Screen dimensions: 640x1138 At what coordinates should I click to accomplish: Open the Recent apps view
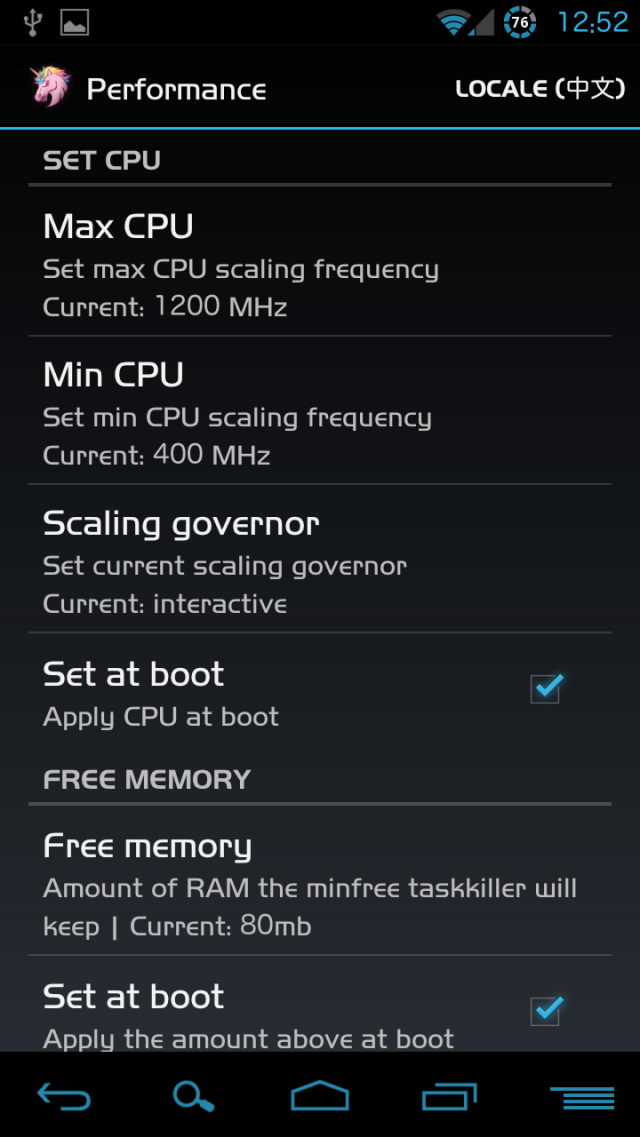(x=449, y=1096)
